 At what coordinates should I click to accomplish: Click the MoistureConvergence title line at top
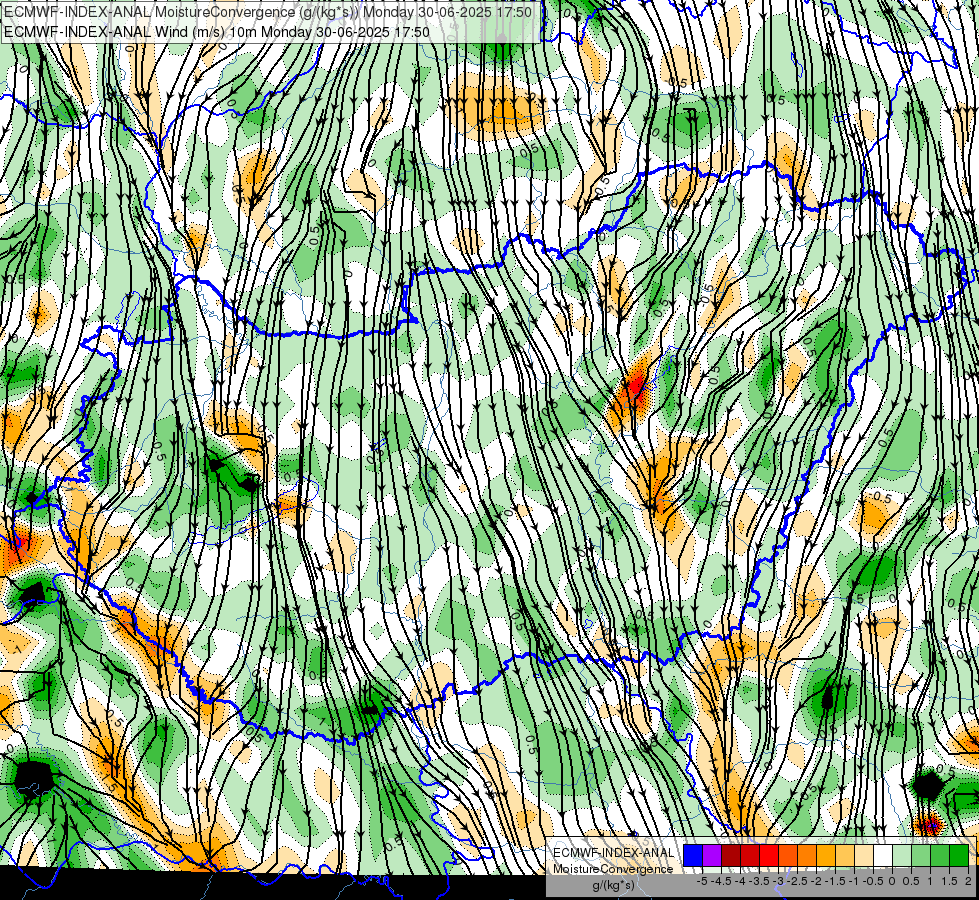[268, 12]
